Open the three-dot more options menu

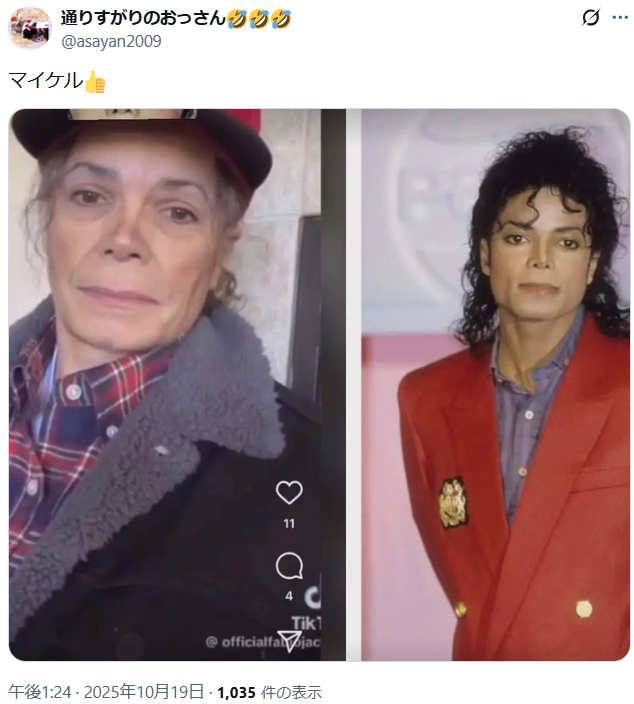pyautogui.click(x=620, y=18)
